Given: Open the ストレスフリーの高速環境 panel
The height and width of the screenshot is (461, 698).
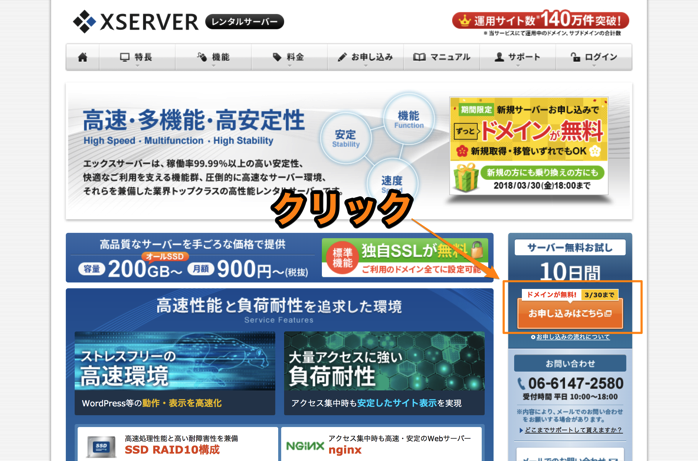Looking at the screenshot, I should coord(175,373).
